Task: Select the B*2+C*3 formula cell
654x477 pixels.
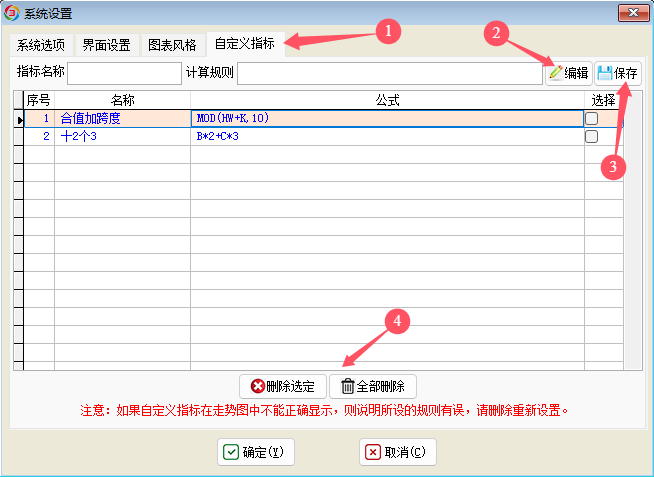Action: point(387,136)
